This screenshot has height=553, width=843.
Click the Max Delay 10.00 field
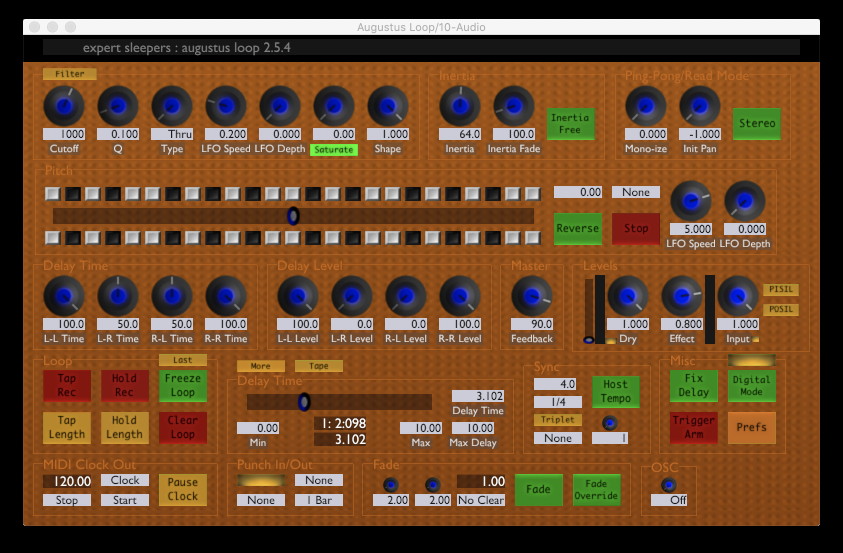point(473,428)
